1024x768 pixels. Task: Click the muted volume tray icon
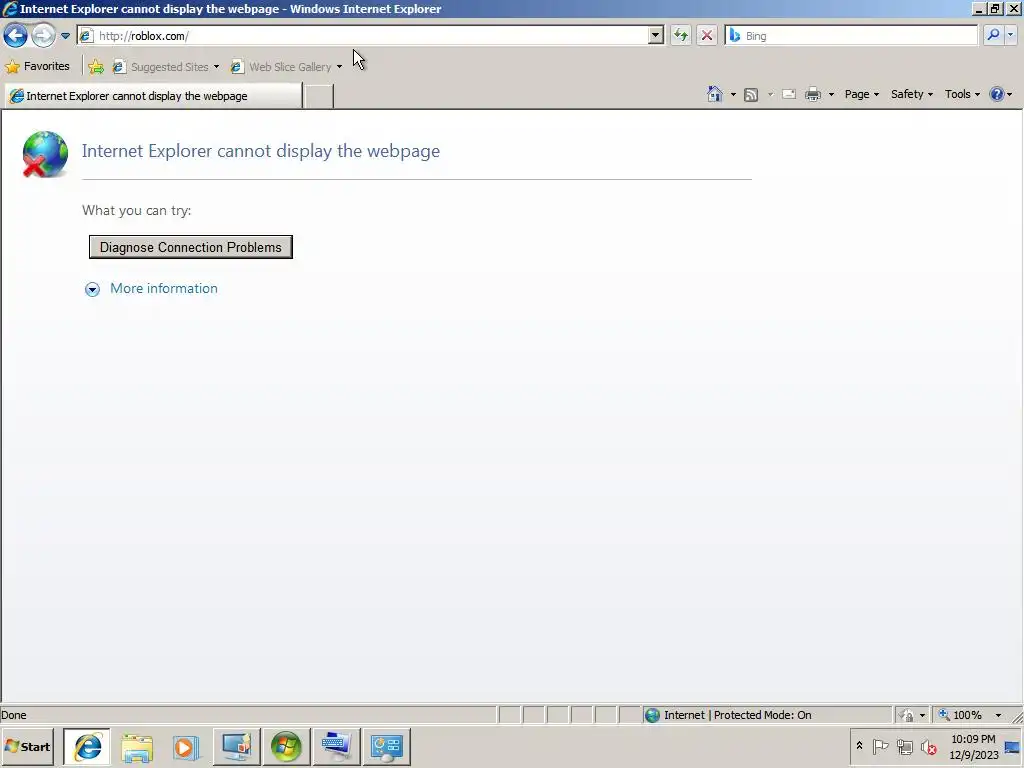coord(928,746)
